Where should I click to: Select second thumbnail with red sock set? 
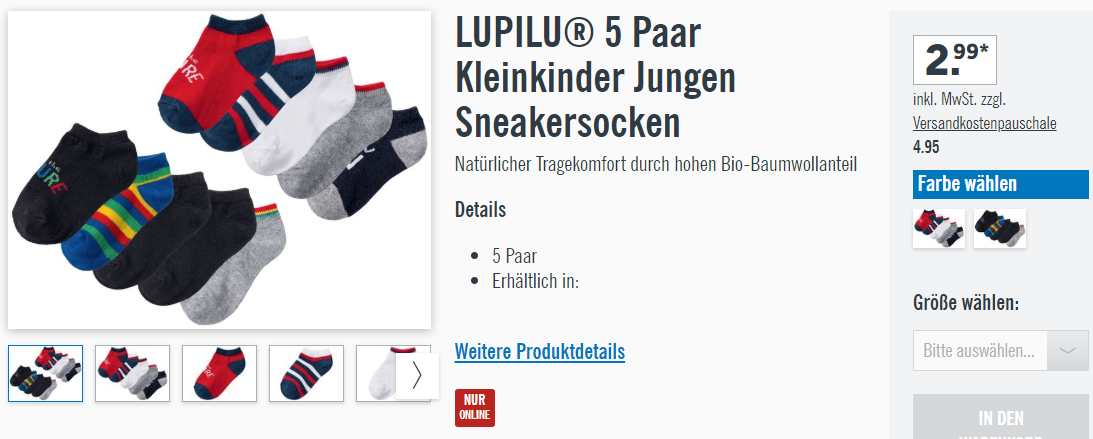coord(132,373)
